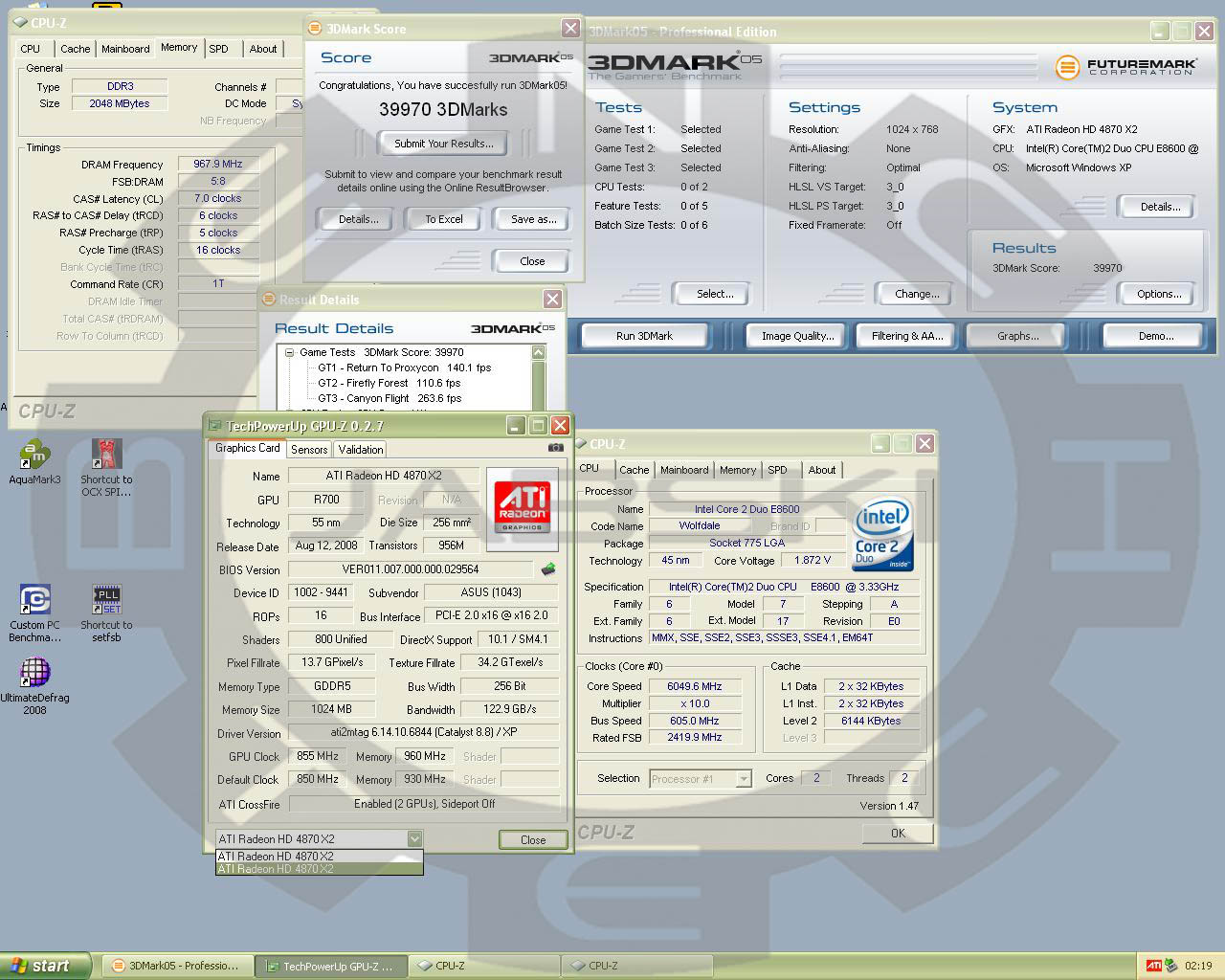1225x980 pixels.
Task: Click the DRAM Frequency 967.9 MHz field
Action: (x=218, y=164)
